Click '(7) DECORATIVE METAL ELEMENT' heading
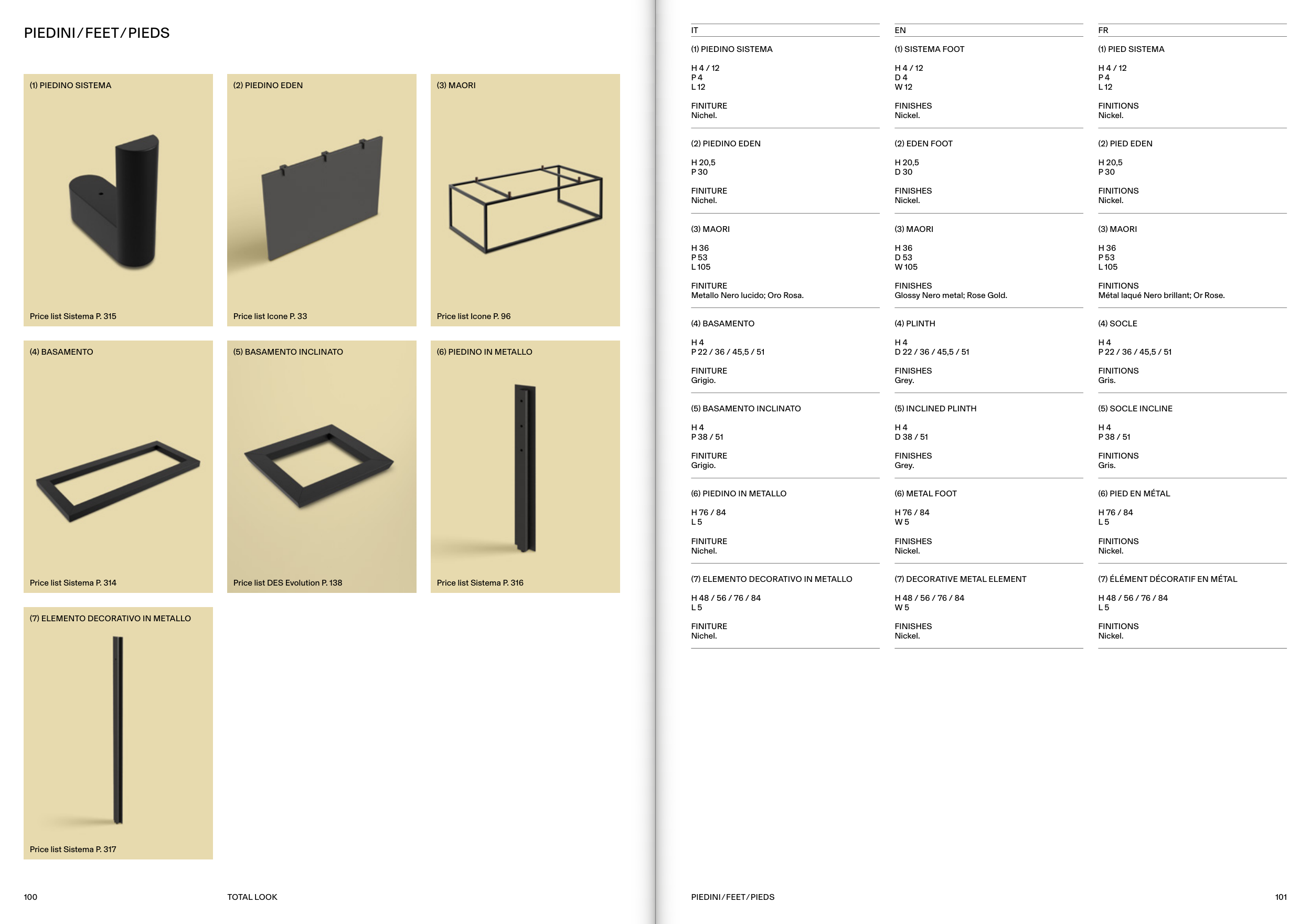This screenshot has height=924, width=1311. [961, 579]
